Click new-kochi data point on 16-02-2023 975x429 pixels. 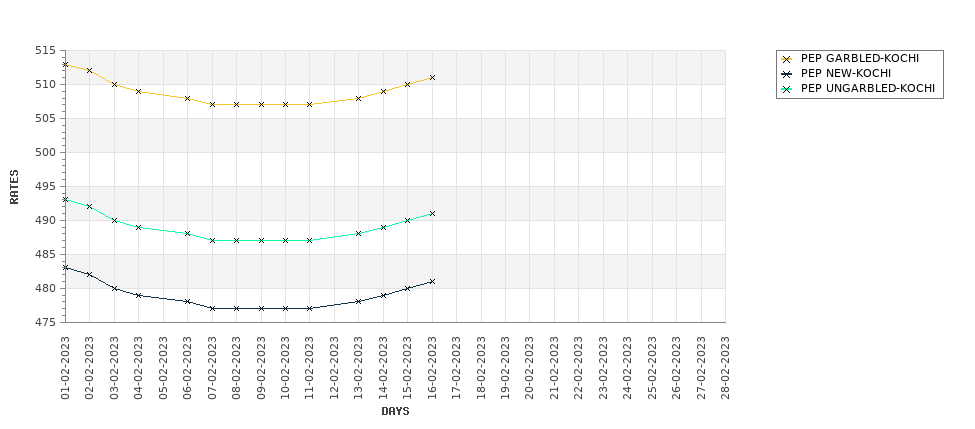(x=432, y=282)
